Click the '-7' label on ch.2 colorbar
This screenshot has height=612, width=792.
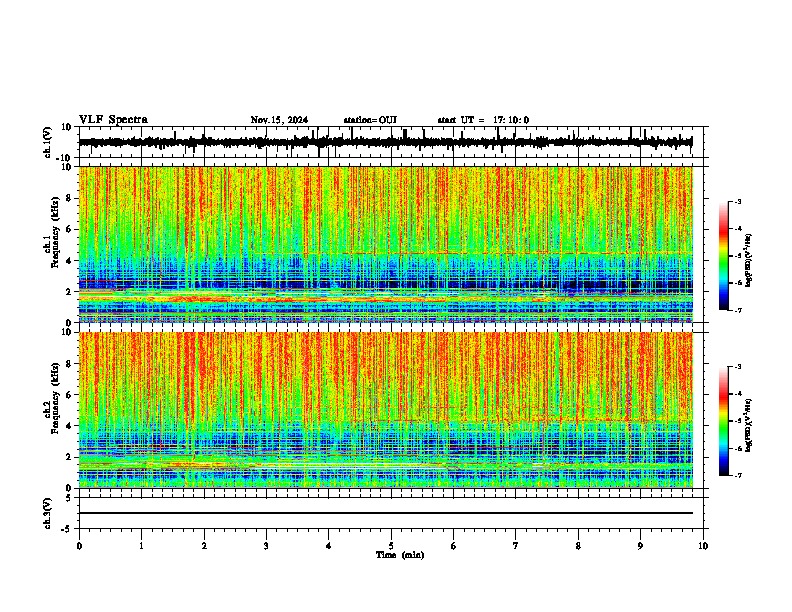point(737,475)
